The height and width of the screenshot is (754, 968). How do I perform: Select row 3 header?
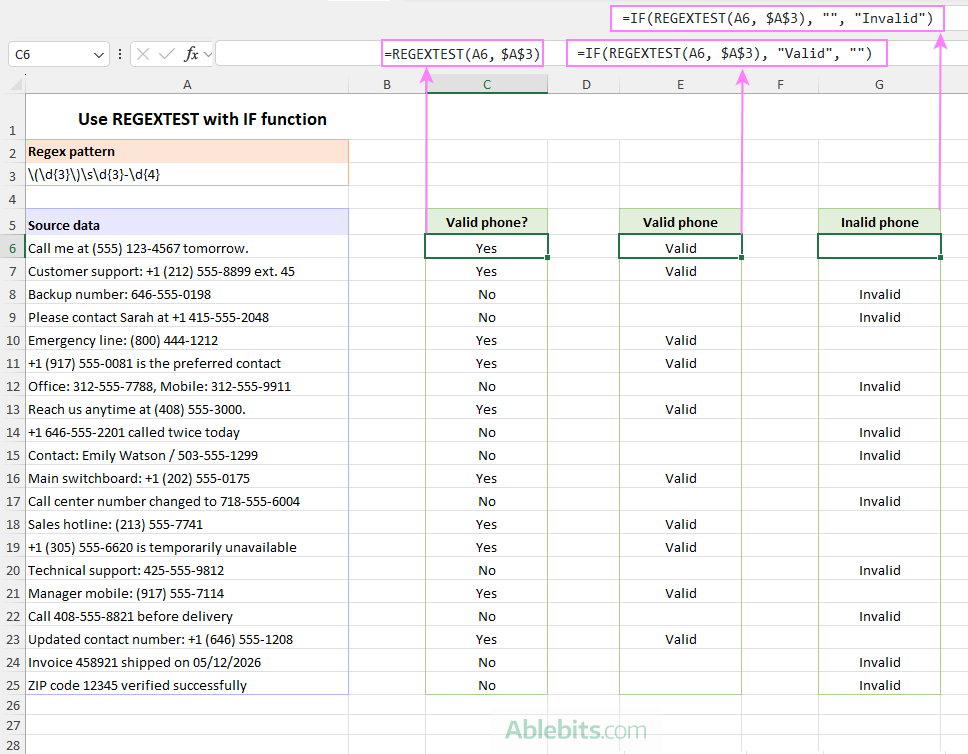coord(12,176)
